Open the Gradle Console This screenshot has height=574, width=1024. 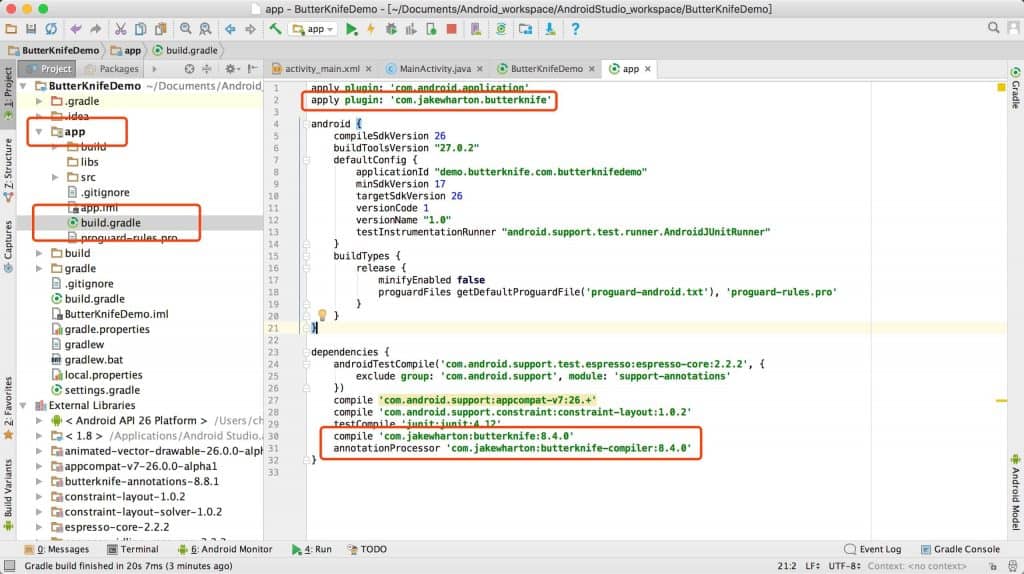click(x=960, y=549)
